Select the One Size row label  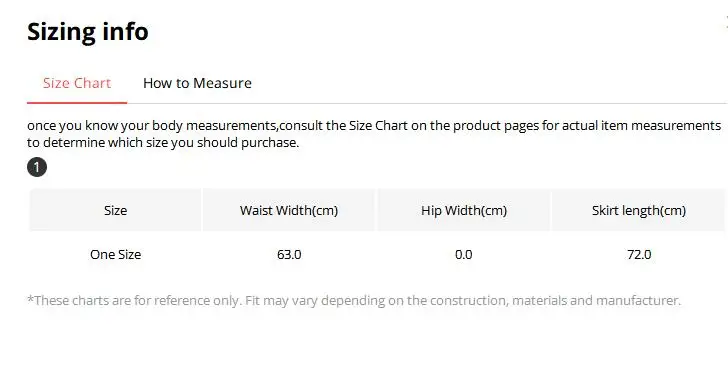[x=116, y=254]
